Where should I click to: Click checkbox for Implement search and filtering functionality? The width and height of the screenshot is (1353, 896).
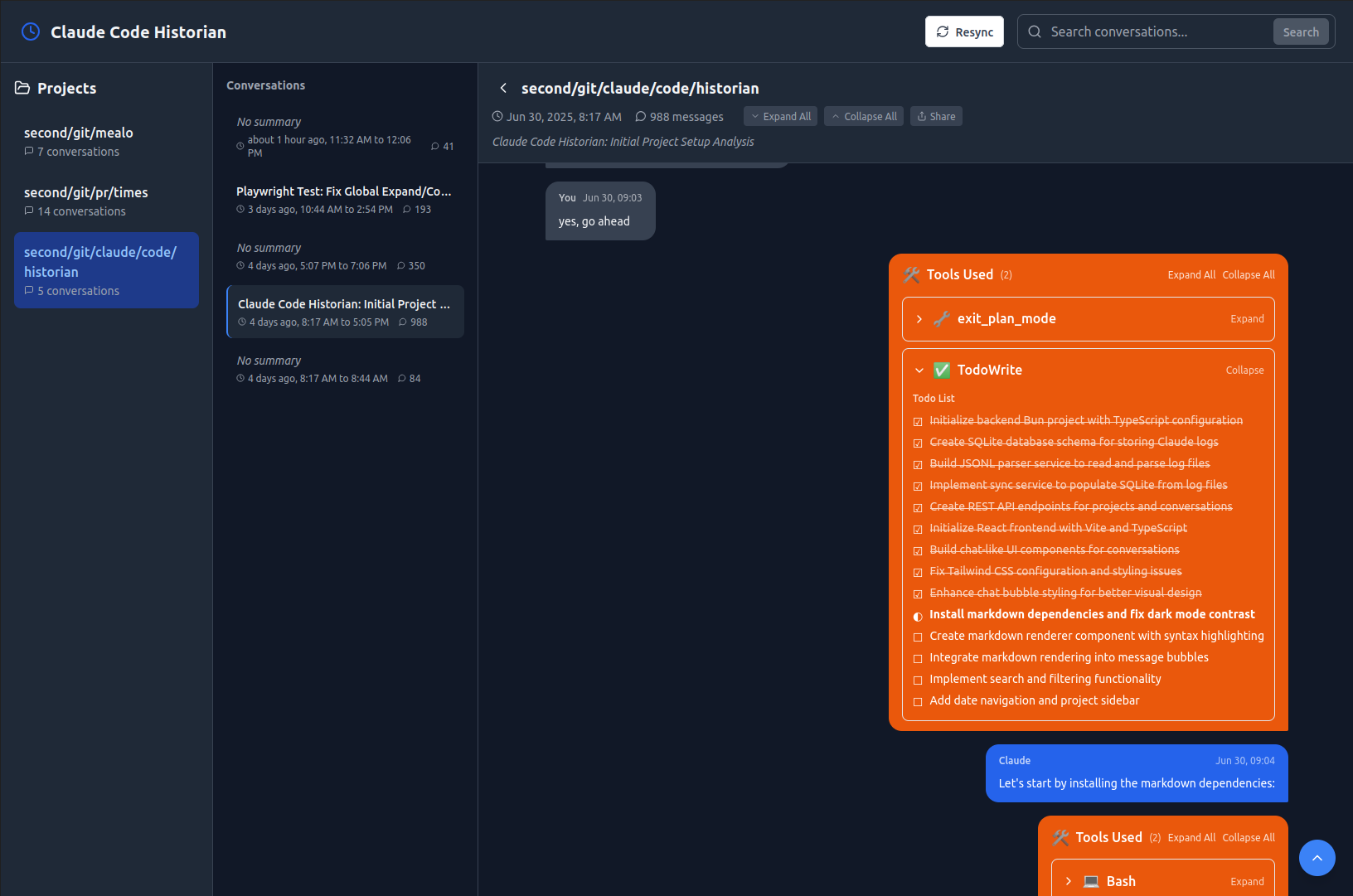[918, 680]
